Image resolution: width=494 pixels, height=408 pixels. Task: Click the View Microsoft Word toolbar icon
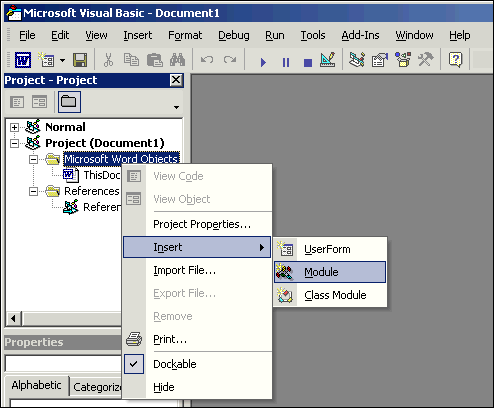tap(23, 60)
